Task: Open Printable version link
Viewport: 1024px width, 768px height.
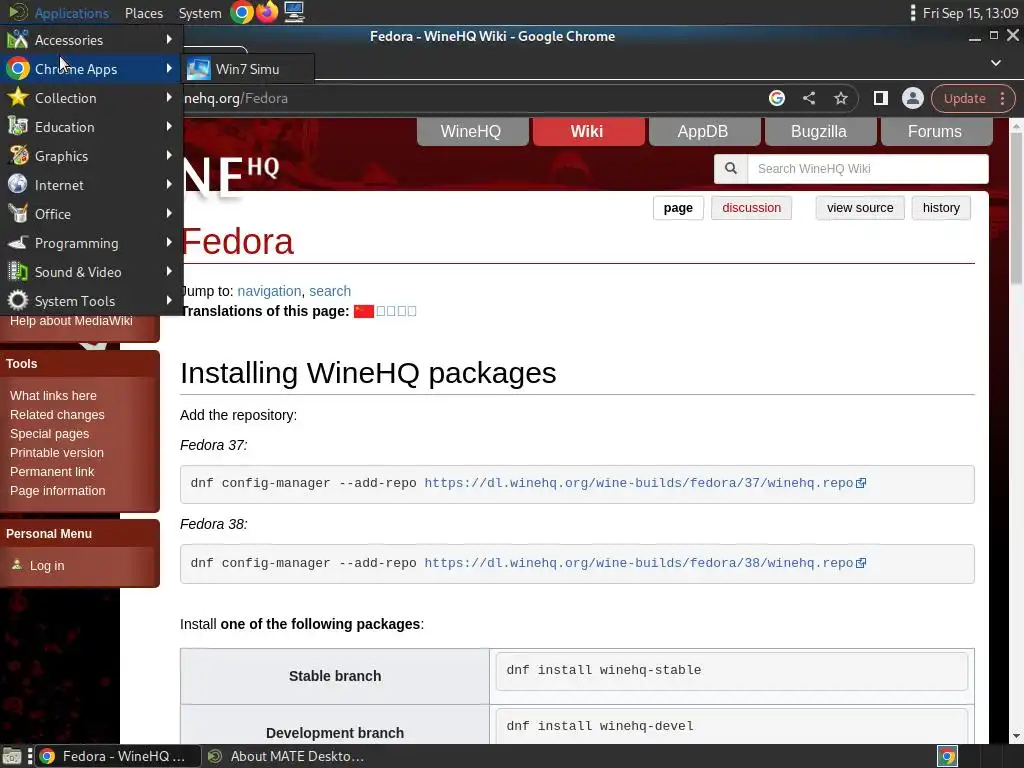Action: coord(56,453)
